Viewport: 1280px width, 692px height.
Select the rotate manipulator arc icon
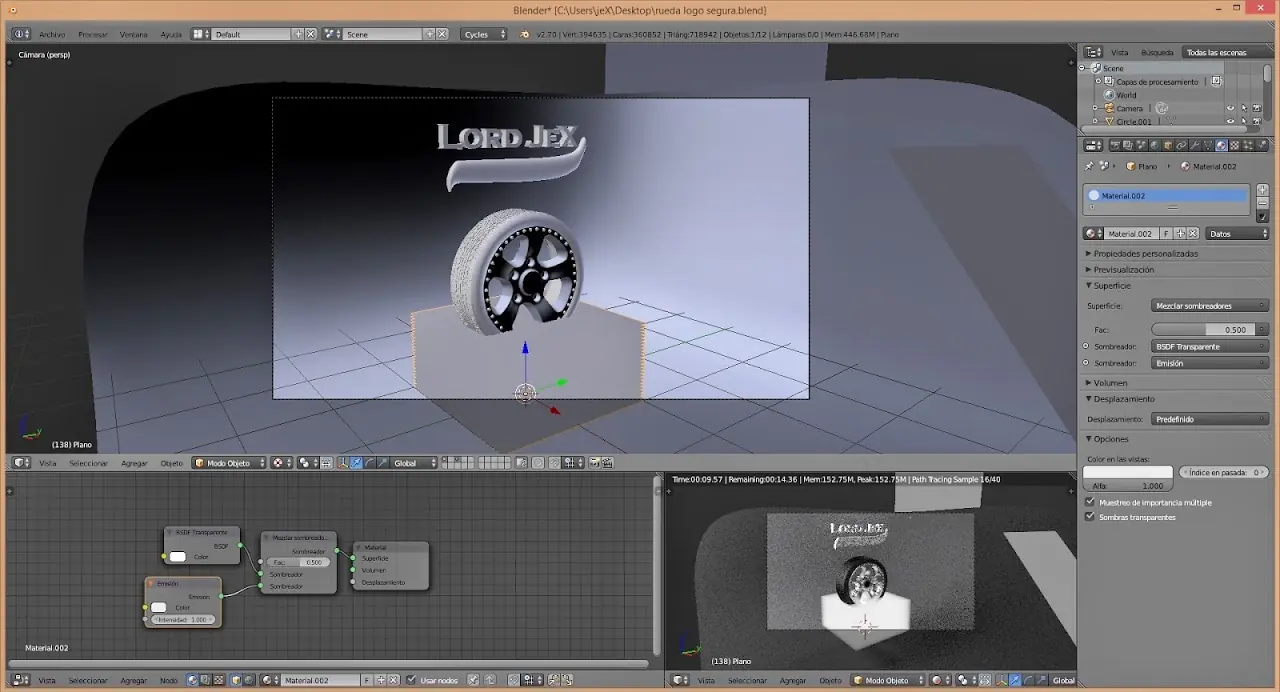pyautogui.click(x=370, y=463)
